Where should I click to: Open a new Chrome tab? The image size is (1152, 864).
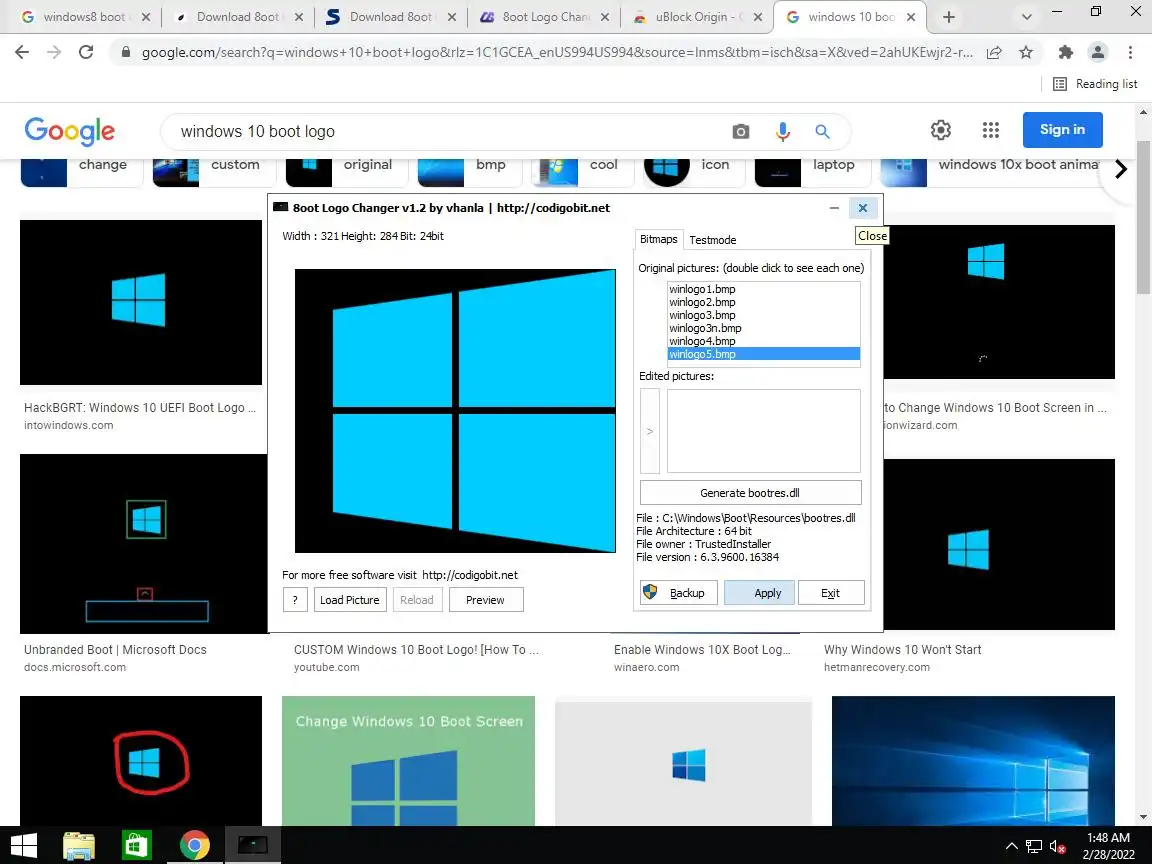(948, 17)
